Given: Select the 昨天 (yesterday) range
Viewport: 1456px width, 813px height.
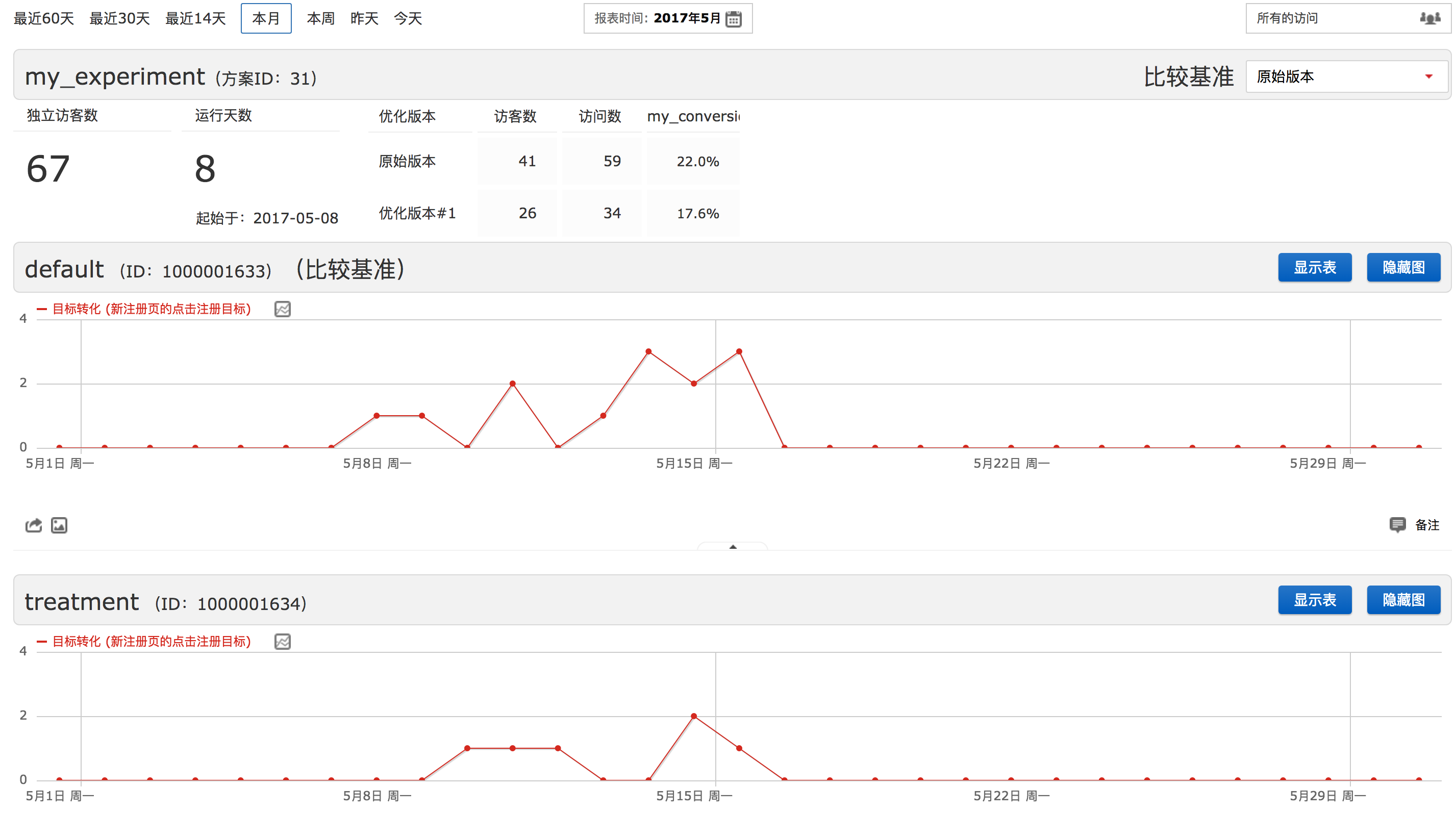Looking at the screenshot, I should click(x=364, y=19).
